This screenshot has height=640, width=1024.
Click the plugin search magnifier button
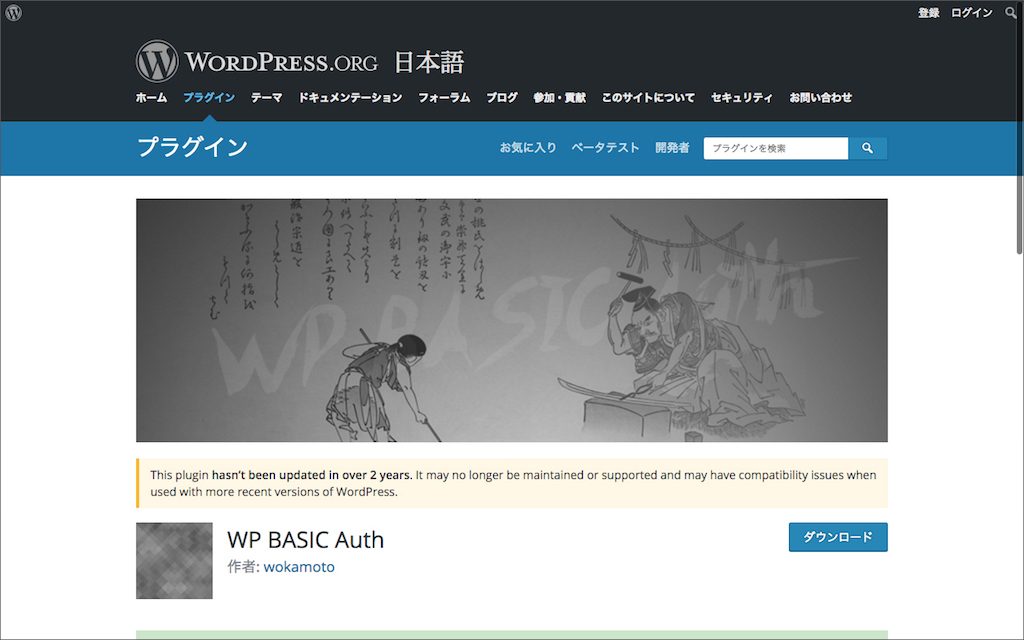[x=867, y=148]
